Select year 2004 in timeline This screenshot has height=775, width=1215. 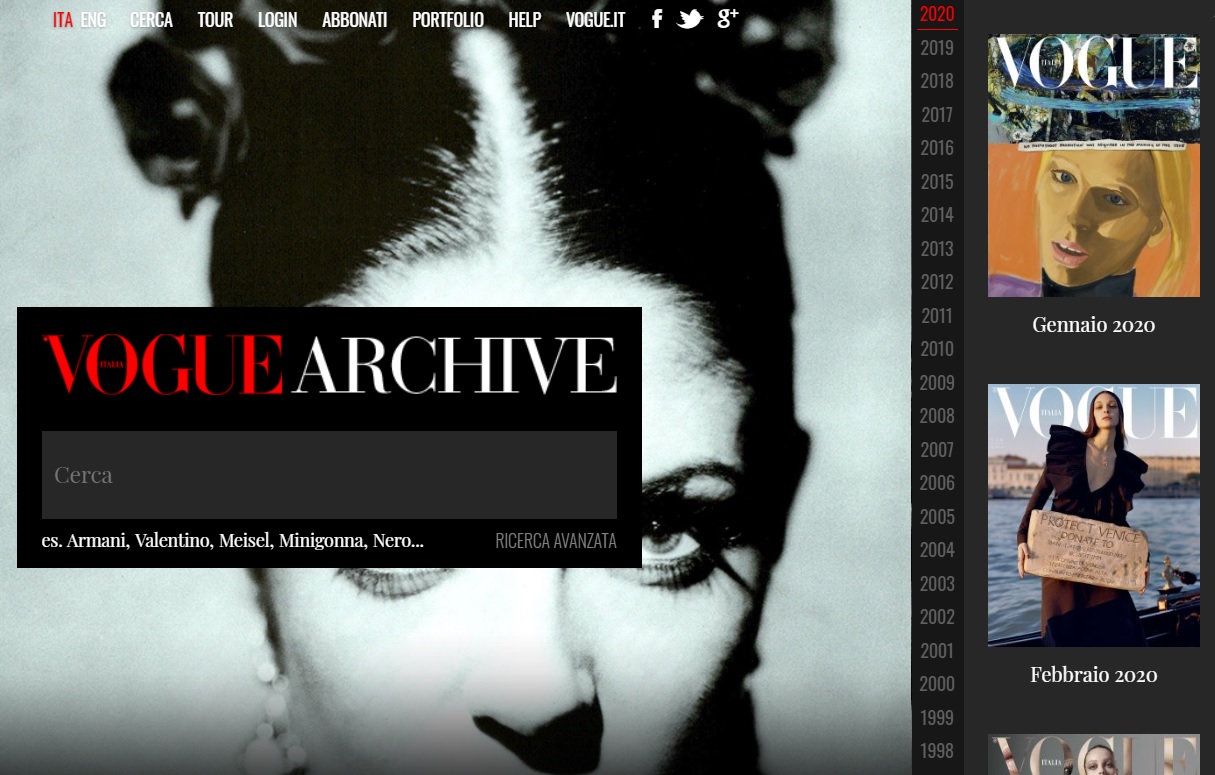coord(937,550)
